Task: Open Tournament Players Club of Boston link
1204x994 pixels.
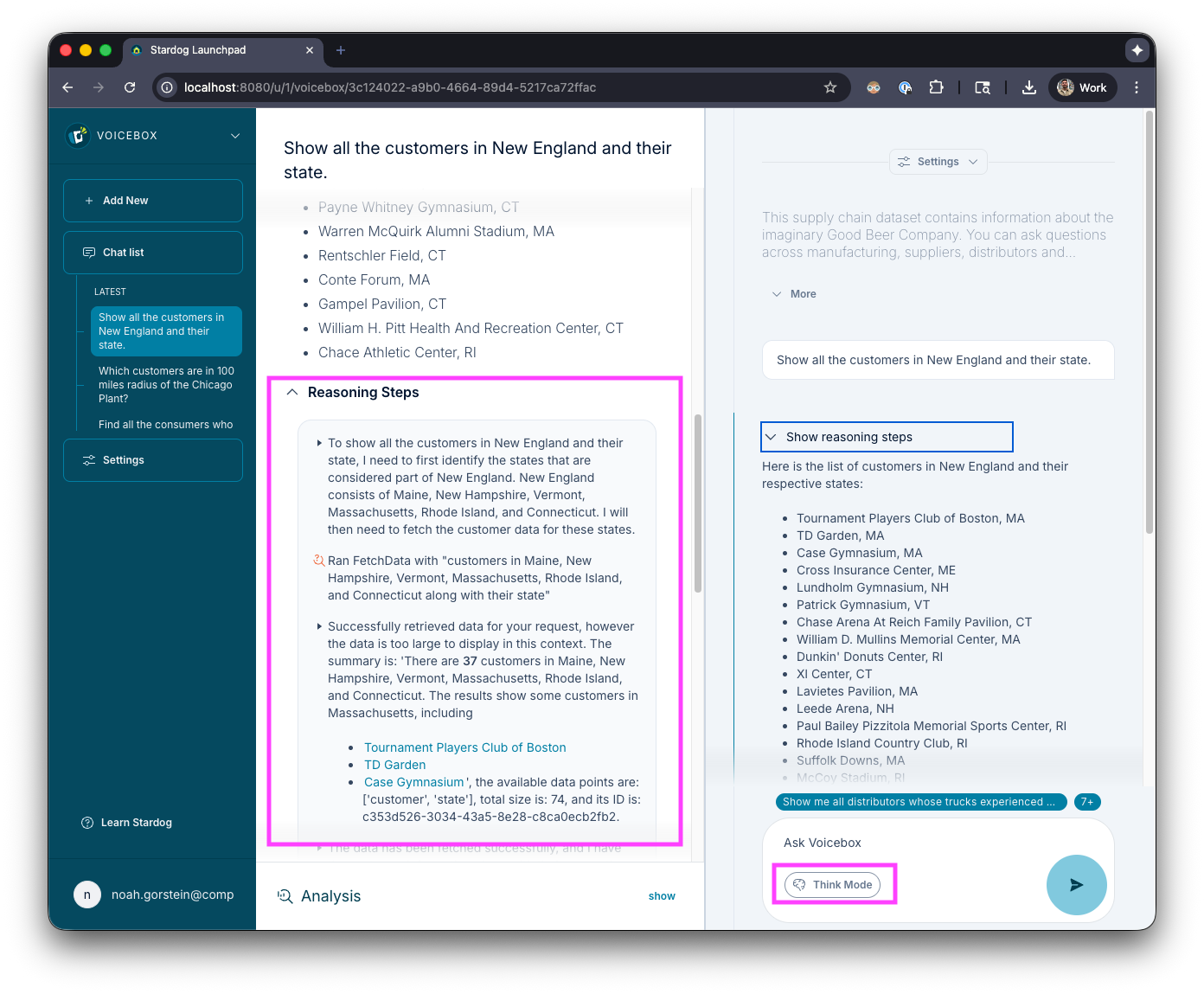Action: tap(465, 747)
